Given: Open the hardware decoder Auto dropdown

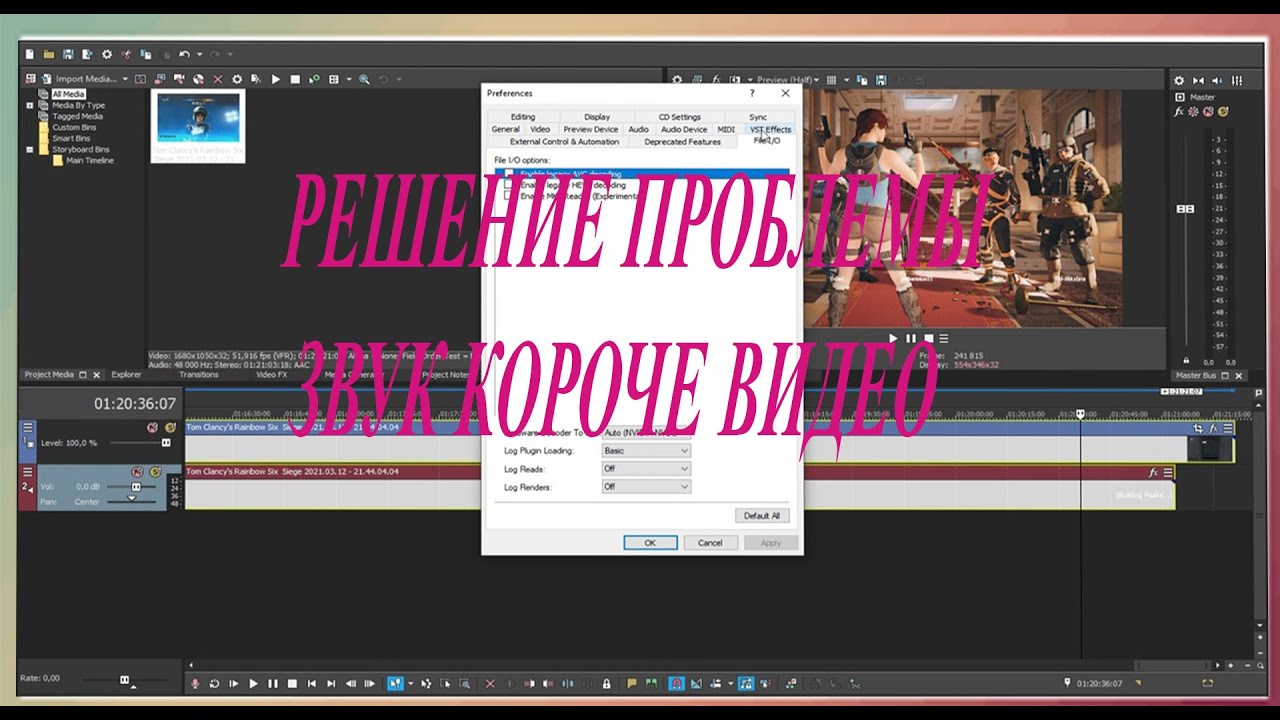Looking at the screenshot, I should pos(646,433).
